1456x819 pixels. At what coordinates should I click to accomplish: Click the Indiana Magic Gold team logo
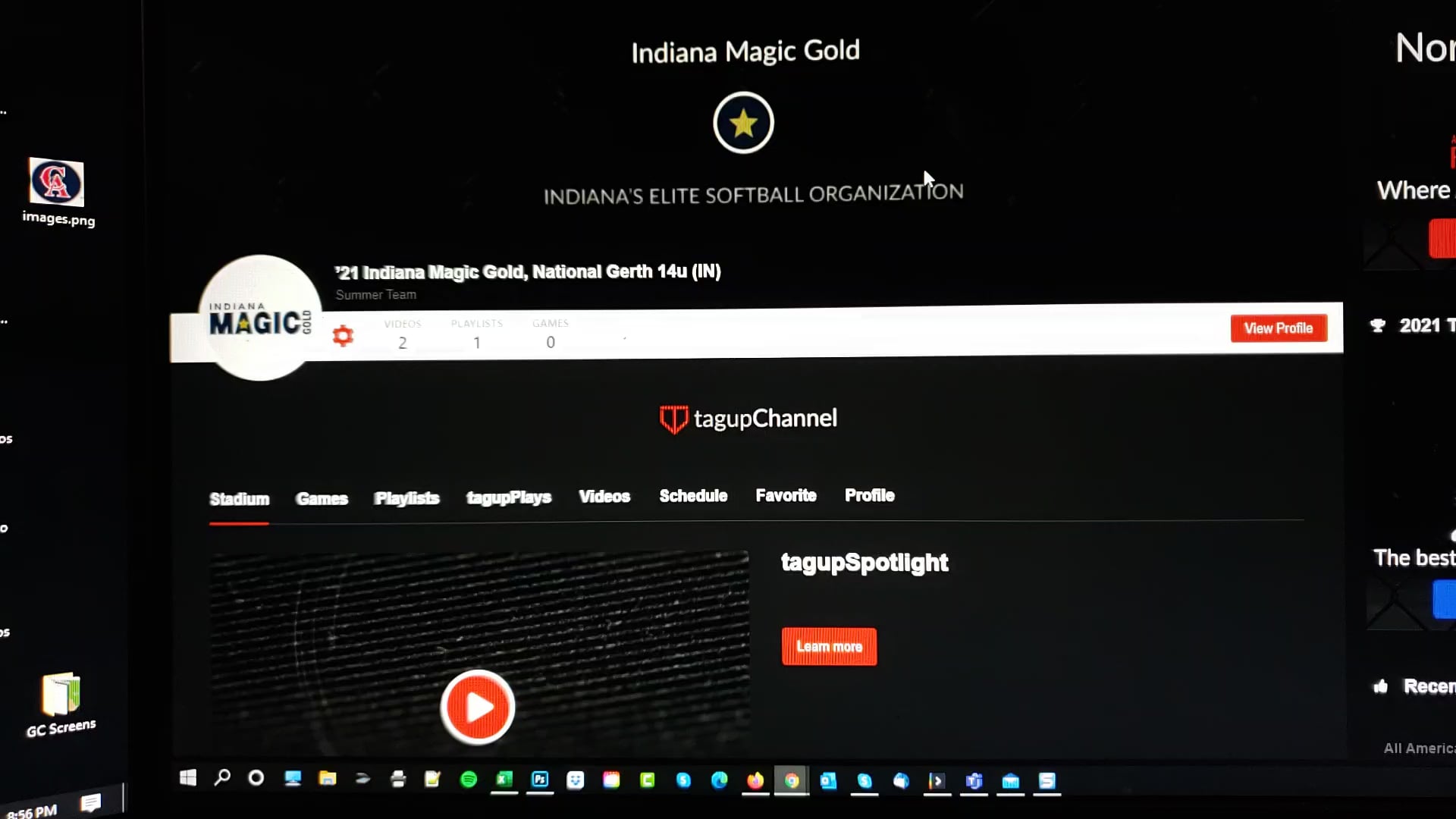(x=259, y=318)
